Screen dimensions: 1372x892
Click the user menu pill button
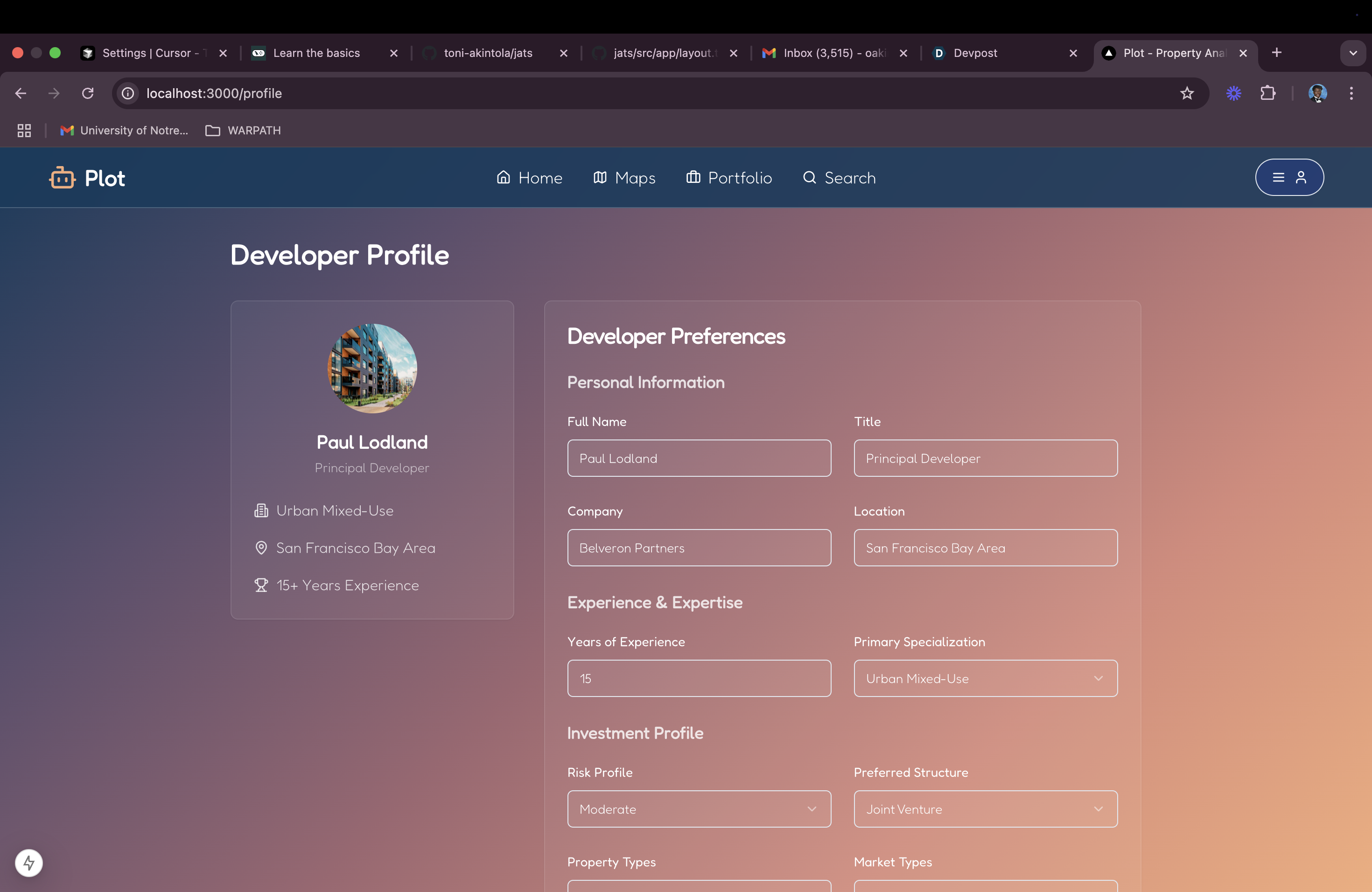click(1289, 177)
